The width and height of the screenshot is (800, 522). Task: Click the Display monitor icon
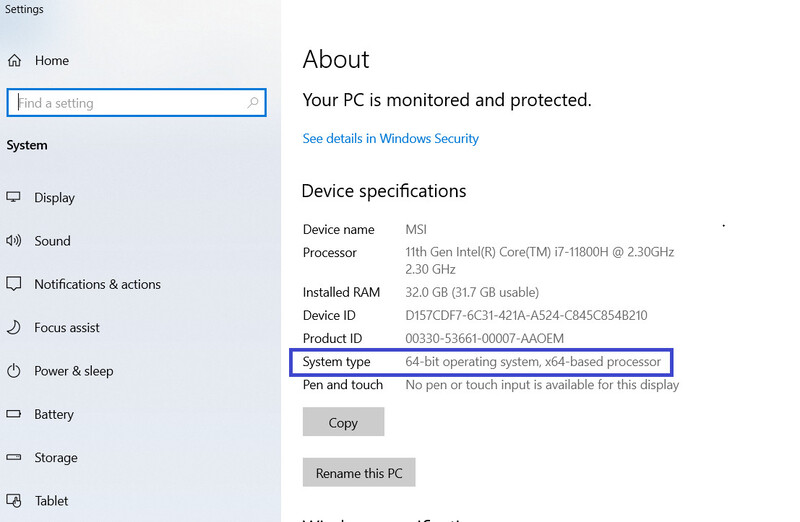(14, 197)
